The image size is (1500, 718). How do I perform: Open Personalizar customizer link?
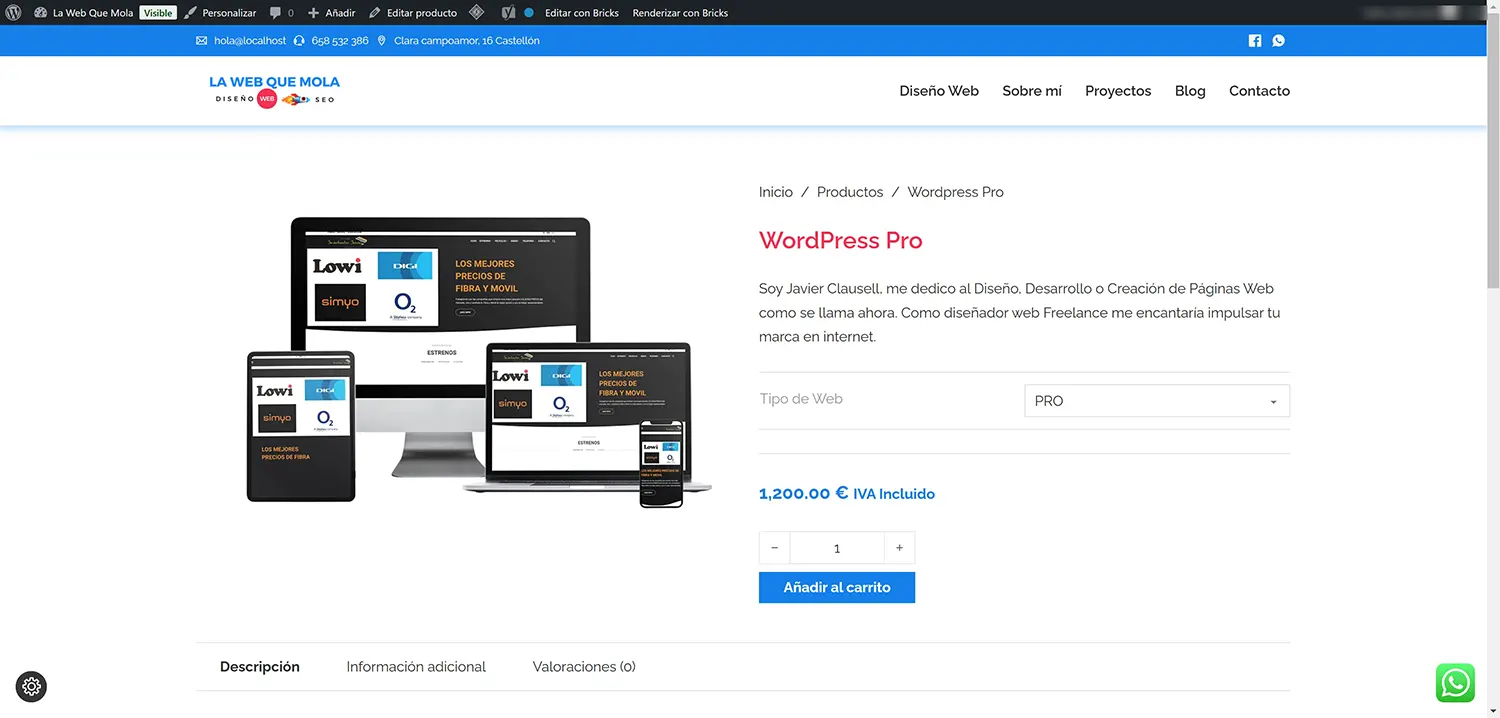220,13
